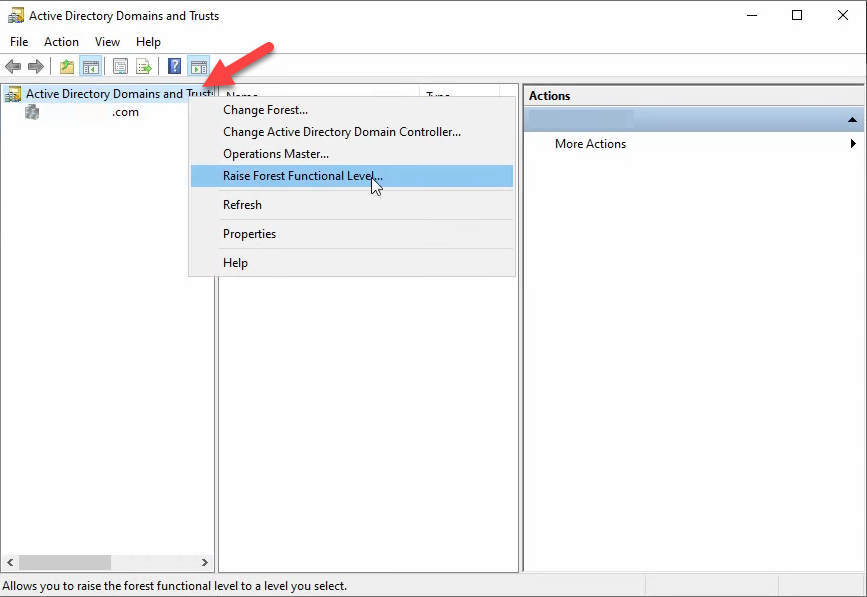Click the status bar text about raising forest level

click(x=175, y=586)
